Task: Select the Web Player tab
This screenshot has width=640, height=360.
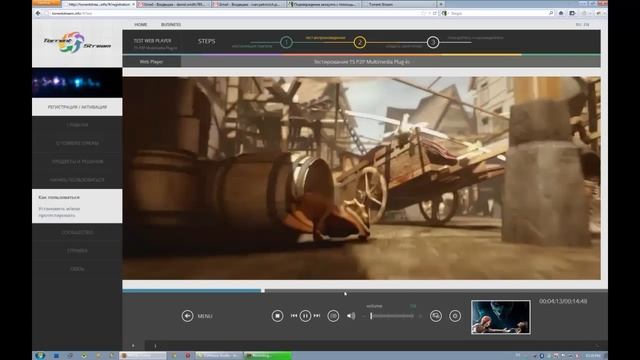Action: 151,62
